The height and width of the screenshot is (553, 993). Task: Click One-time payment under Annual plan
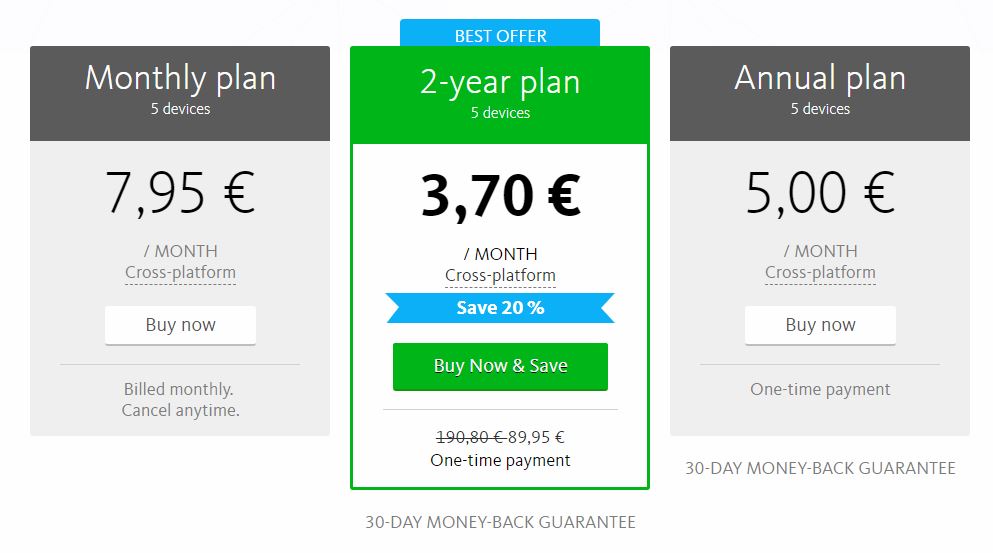pos(820,389)
